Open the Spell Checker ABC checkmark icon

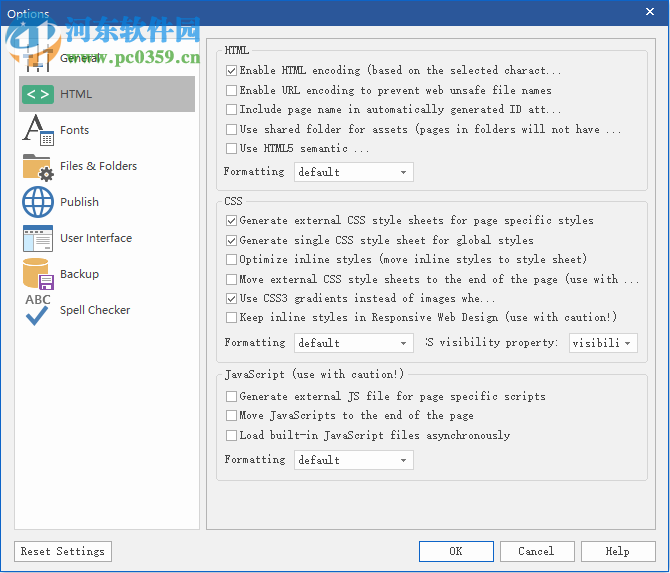point(38,310)
